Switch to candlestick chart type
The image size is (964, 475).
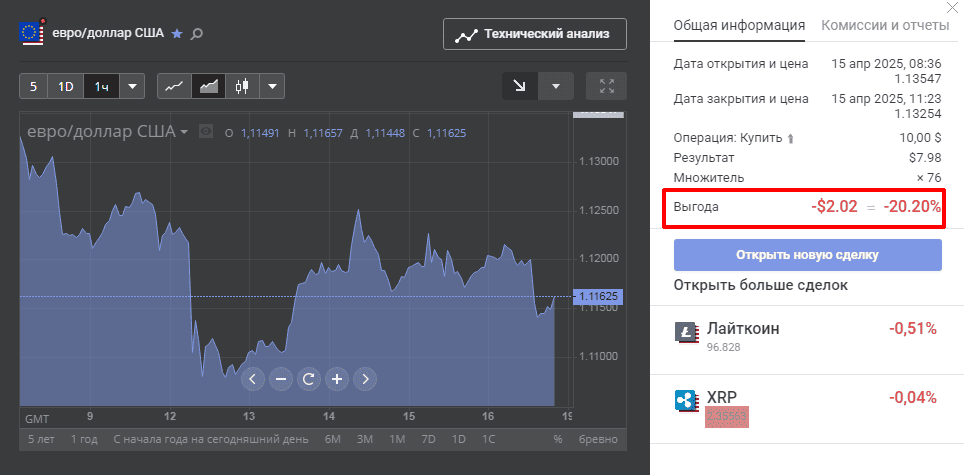242,87
